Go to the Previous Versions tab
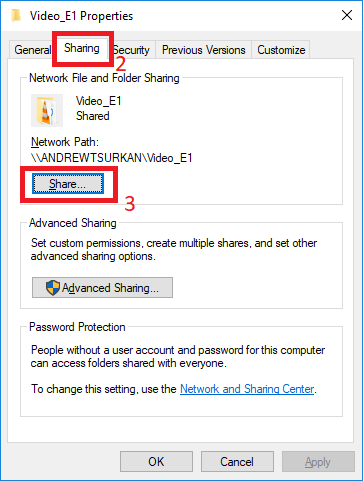The height and width of the screenshot is (481, 364). 203,50
